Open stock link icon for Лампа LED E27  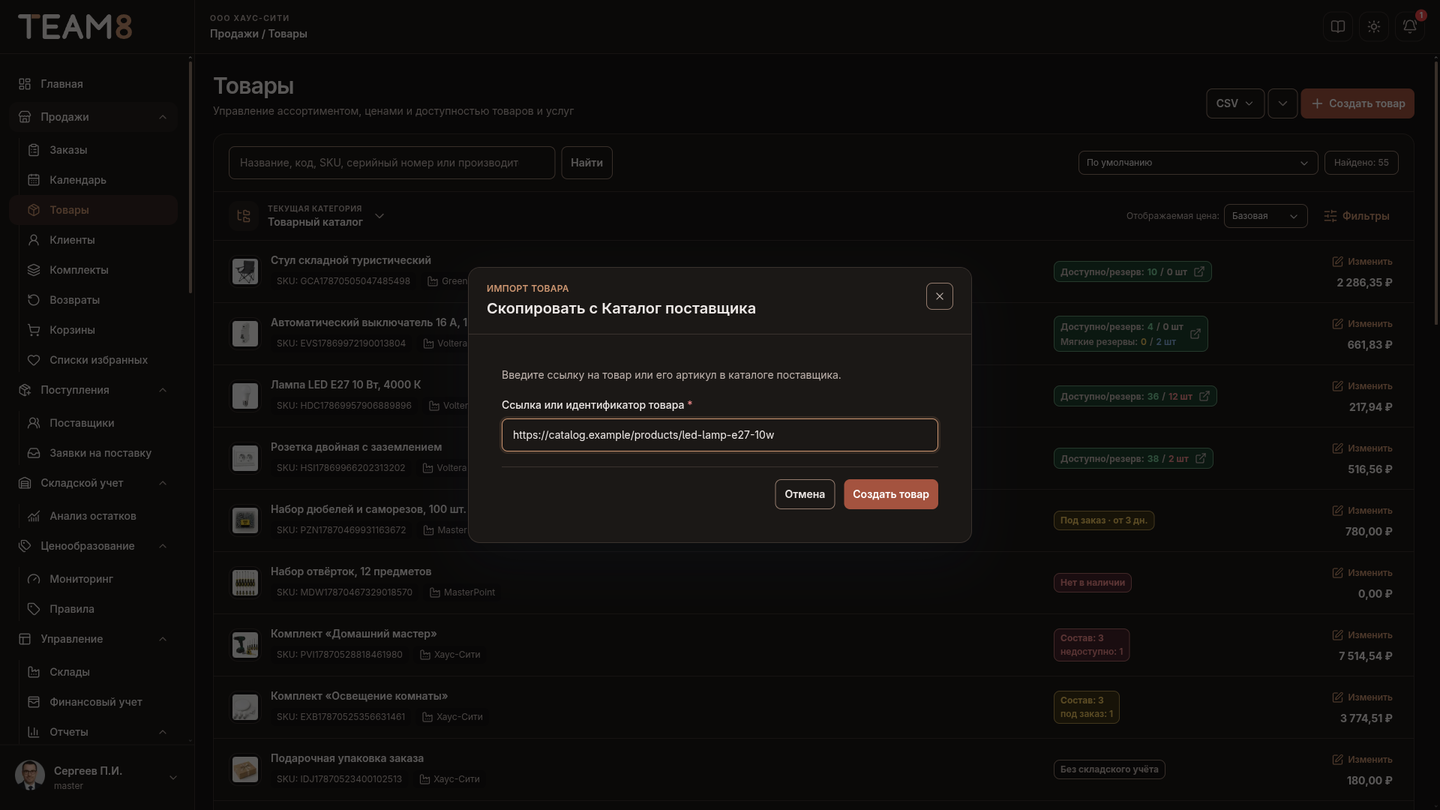click(x=1205, y=396)
